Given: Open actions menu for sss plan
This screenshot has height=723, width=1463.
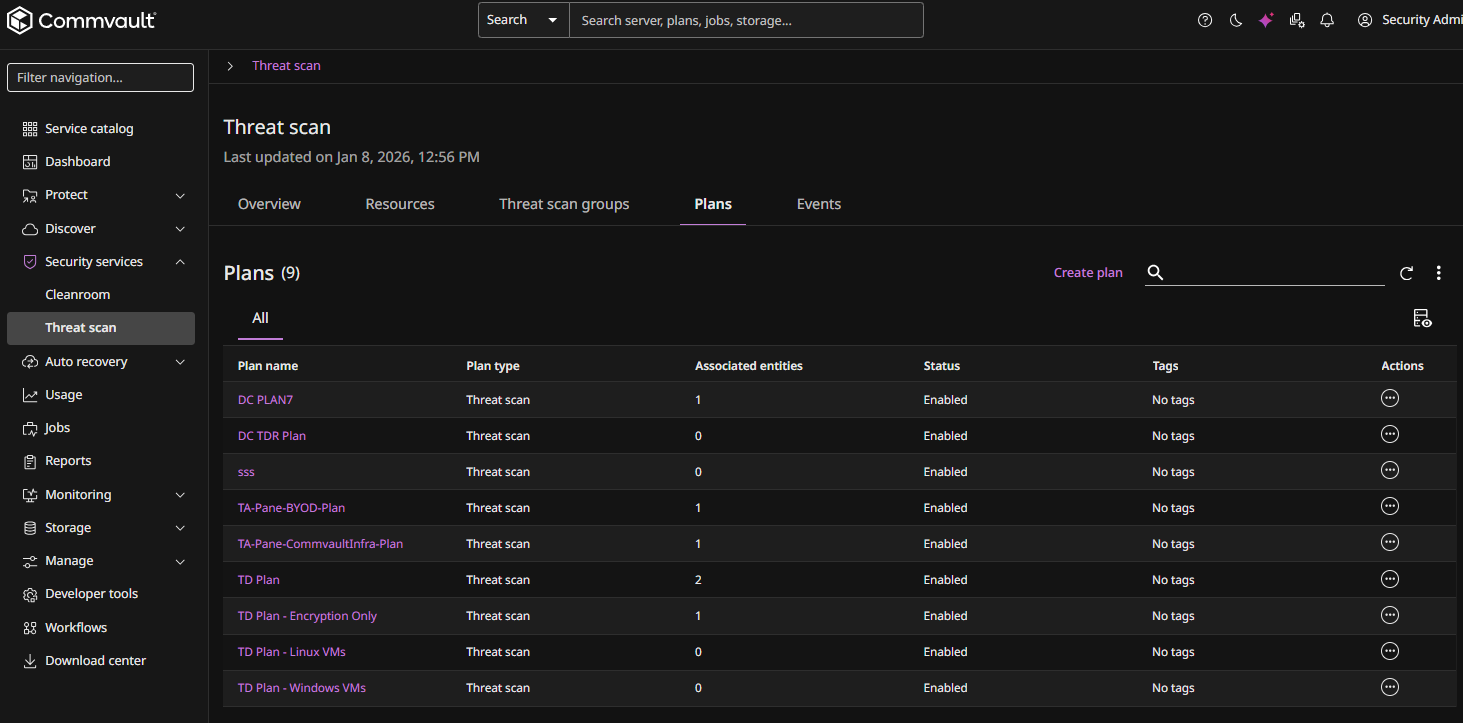Looking at the screenshot, I should (x=1389, y=470).
